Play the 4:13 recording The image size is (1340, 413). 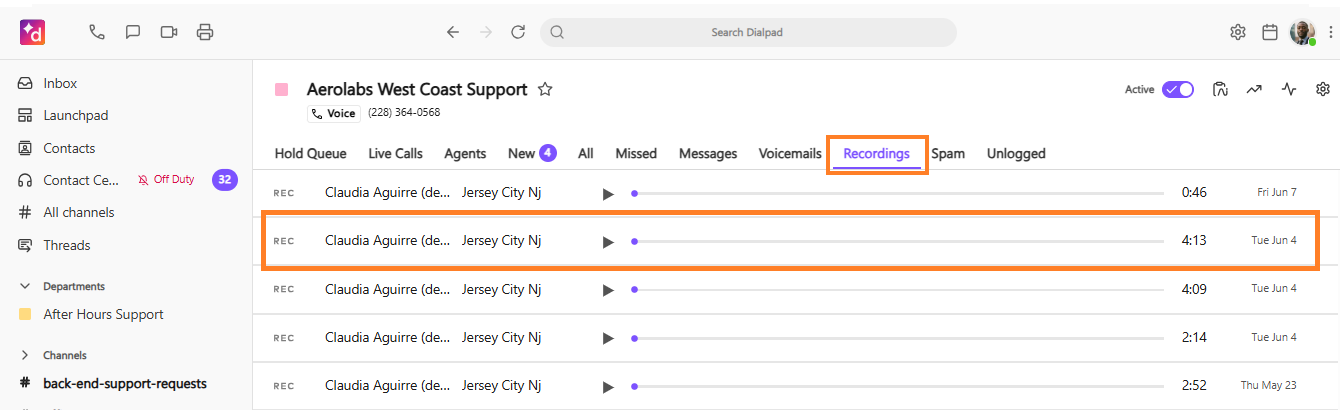click(608, 241)
